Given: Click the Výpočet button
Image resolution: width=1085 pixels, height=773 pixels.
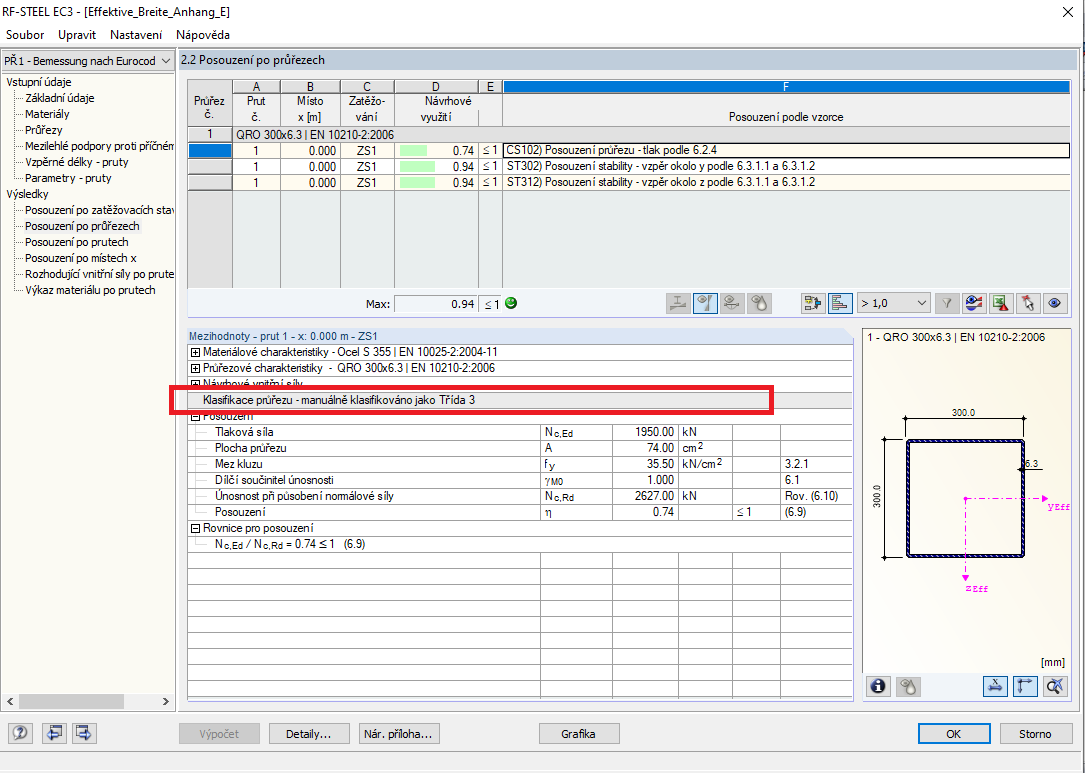Looking at the screenshot, I should pos(219,734).
